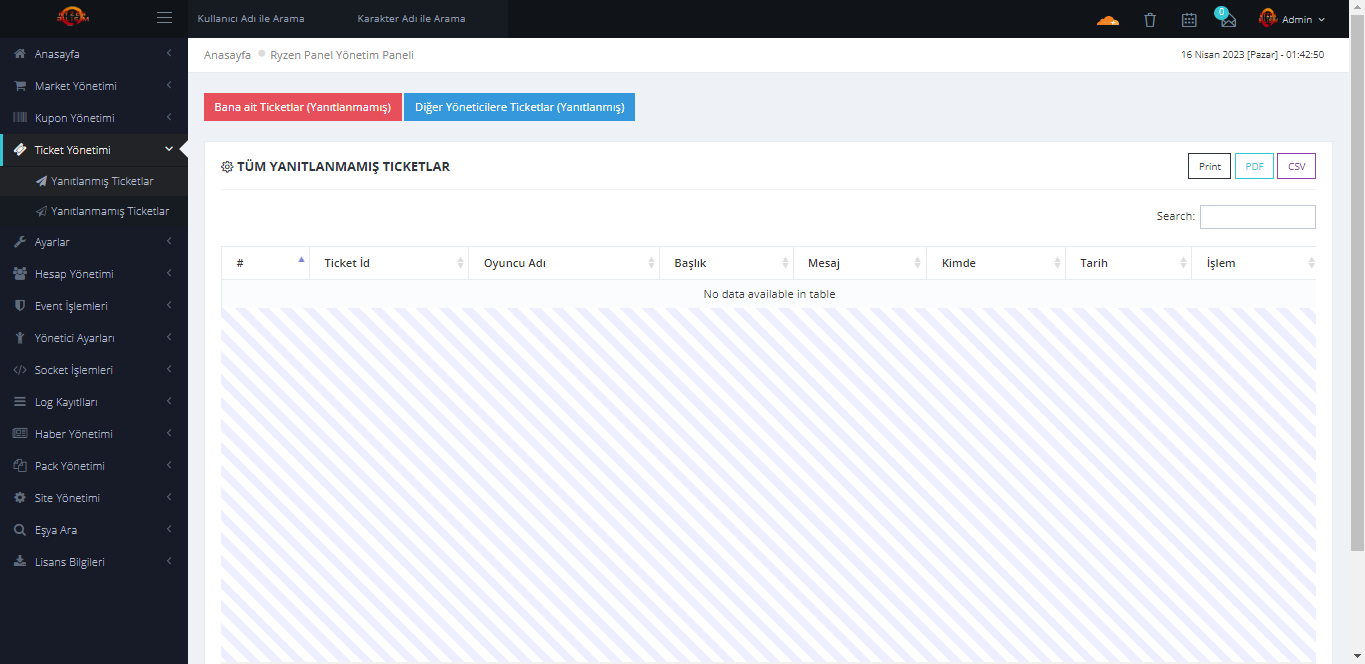Expand the Ayarlar menu chevron
Image resolution: width=1365 pixels, height=664 pixels.
169,241
